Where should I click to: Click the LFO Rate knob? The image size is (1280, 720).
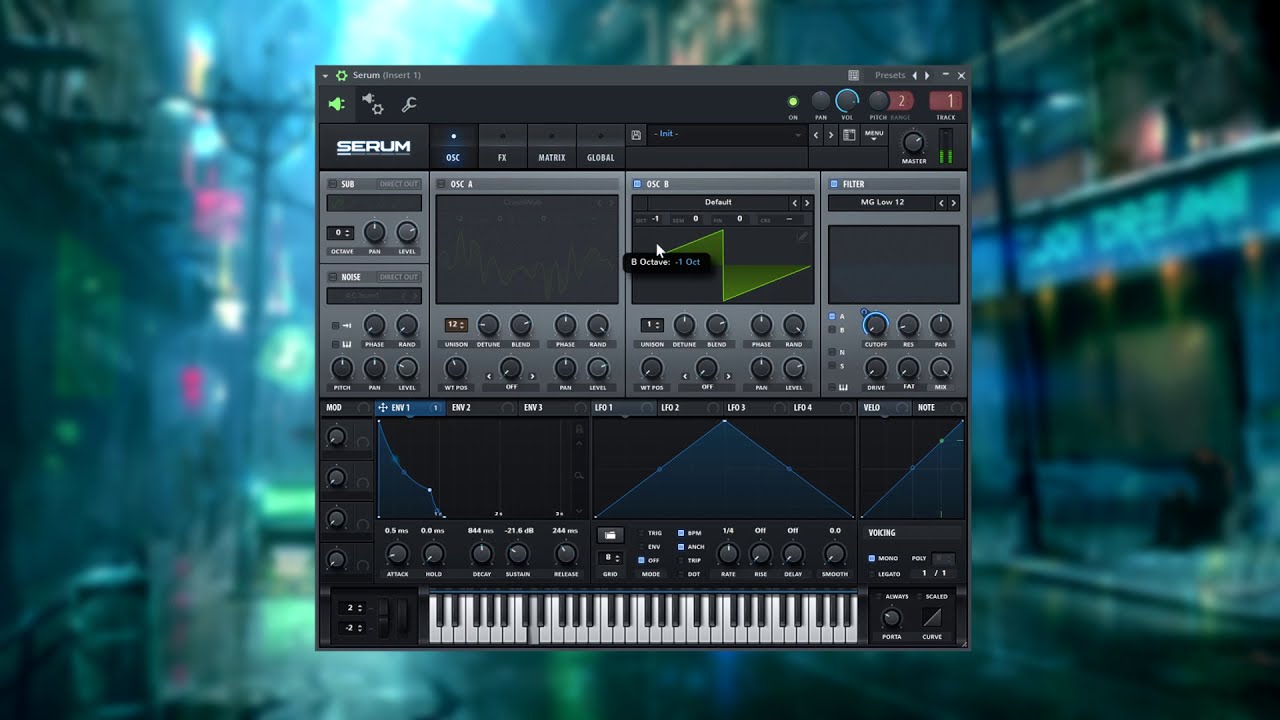pyautogui.click(x=728, y=553)
